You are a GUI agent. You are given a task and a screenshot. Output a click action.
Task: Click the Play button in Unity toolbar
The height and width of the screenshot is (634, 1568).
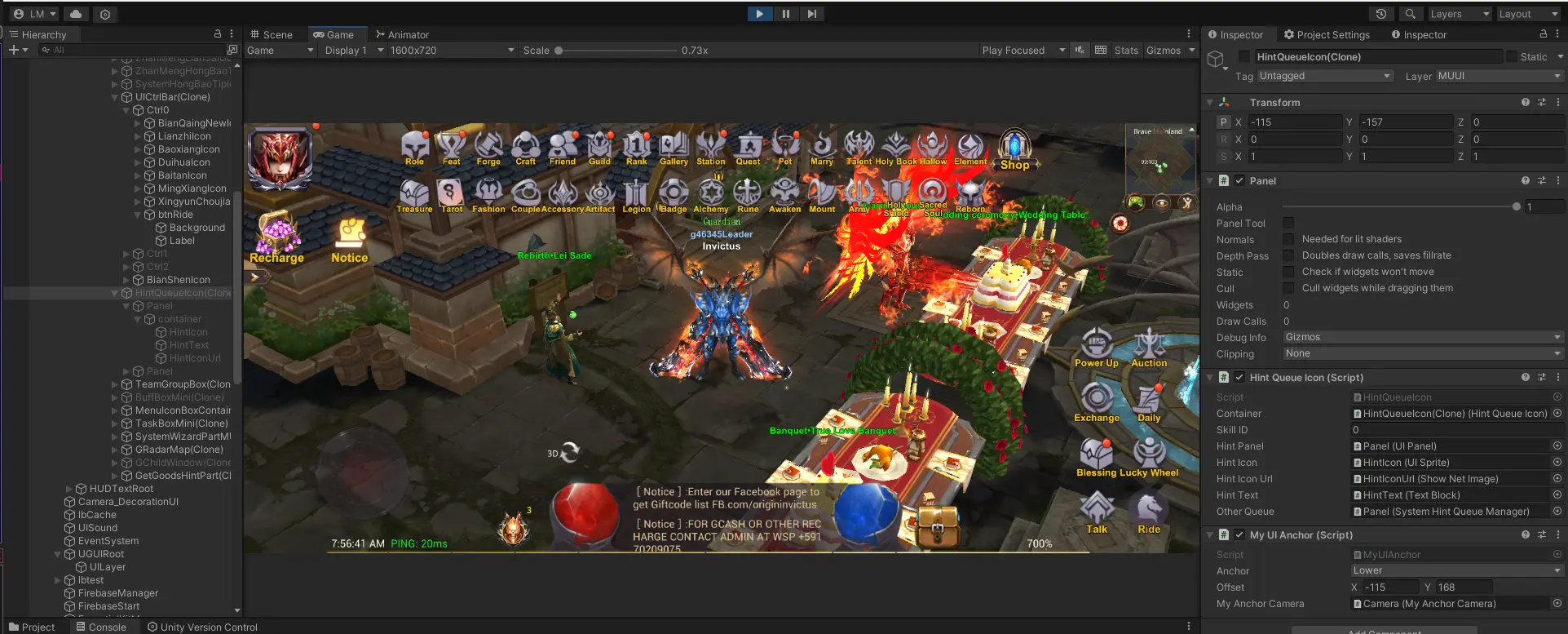pos(759,14)
